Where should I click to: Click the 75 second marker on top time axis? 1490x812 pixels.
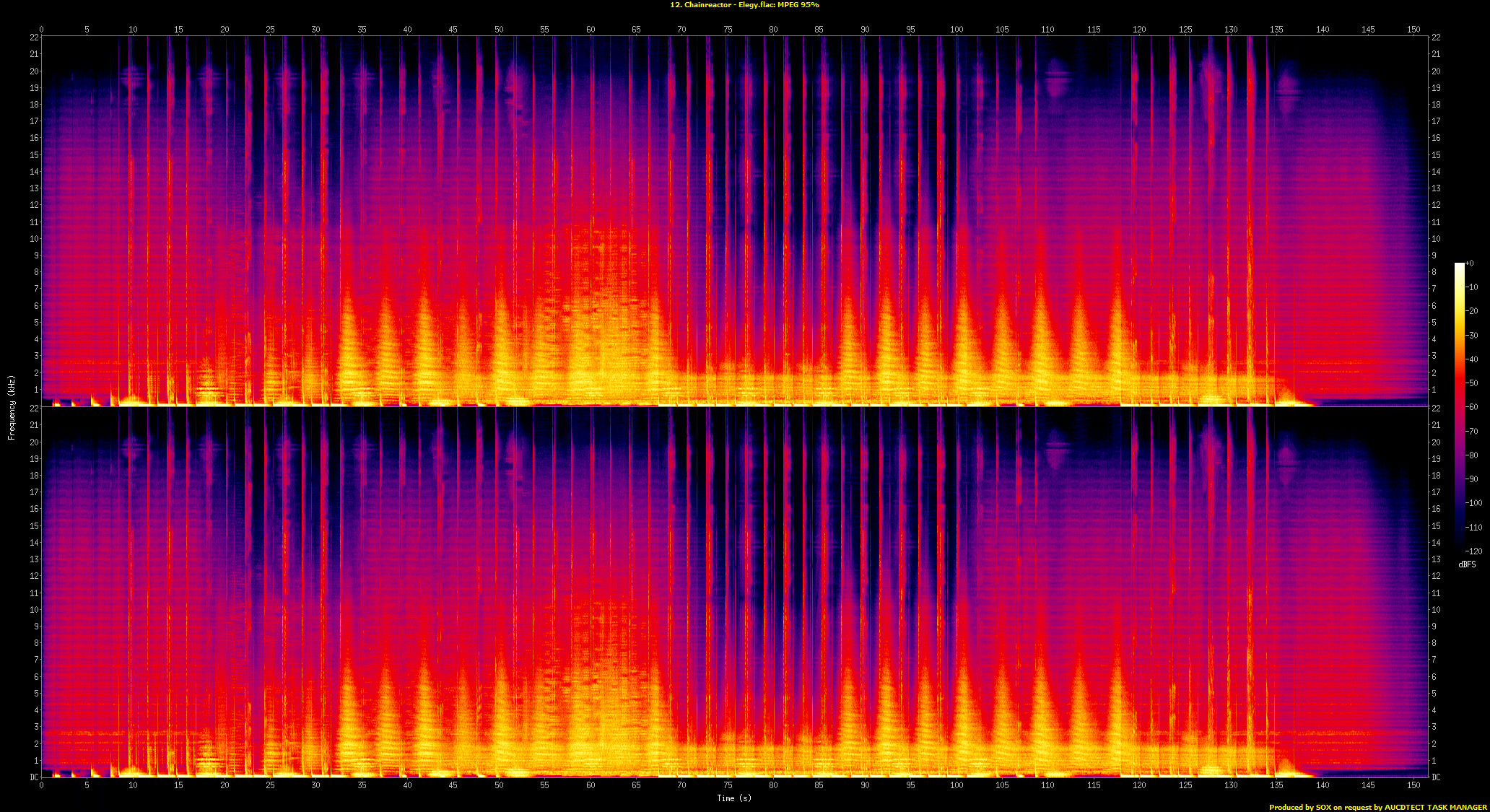point(728,30)
